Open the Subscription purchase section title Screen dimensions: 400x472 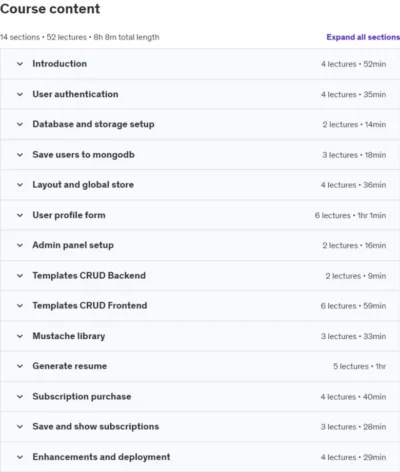tap(82, 397)
